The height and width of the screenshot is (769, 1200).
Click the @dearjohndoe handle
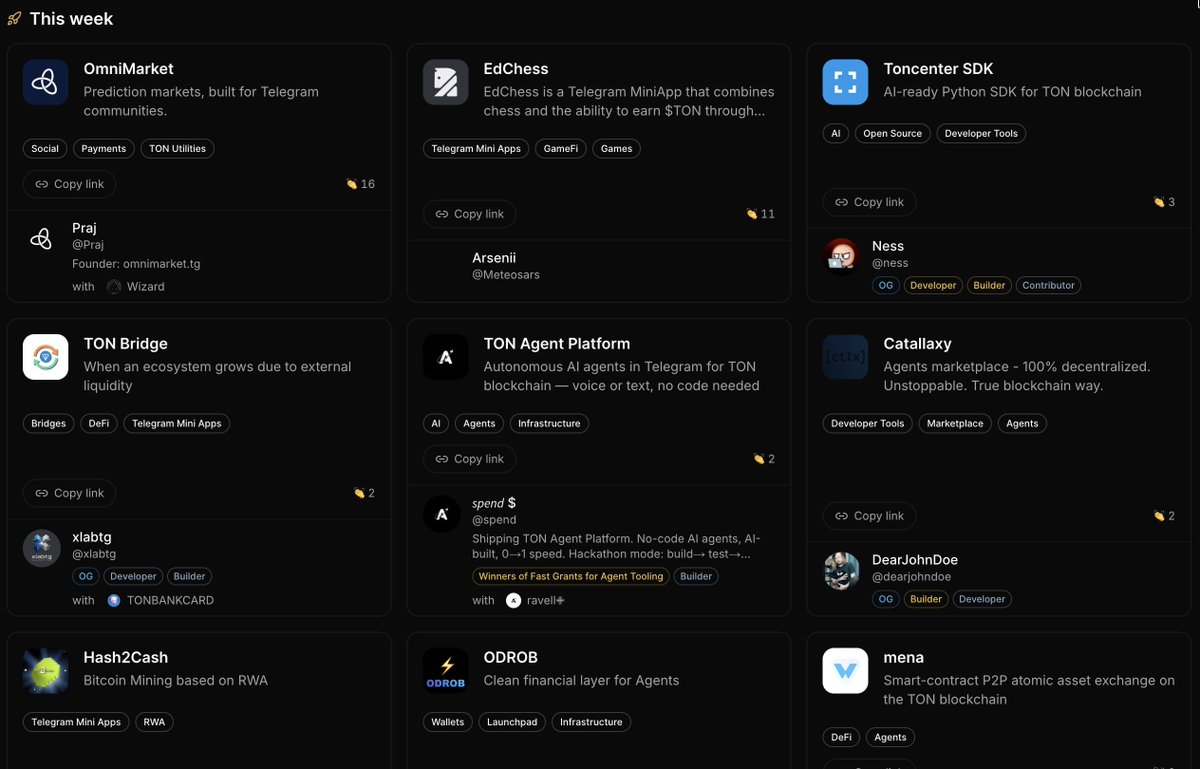tap(911, 577)
